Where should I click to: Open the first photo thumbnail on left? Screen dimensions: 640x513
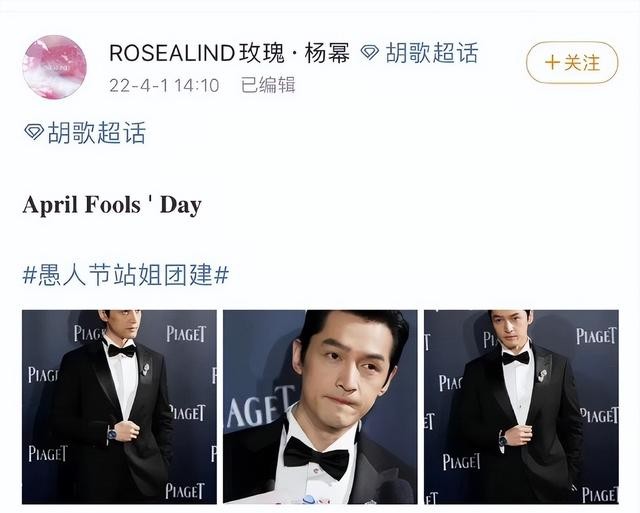[119, 407]
